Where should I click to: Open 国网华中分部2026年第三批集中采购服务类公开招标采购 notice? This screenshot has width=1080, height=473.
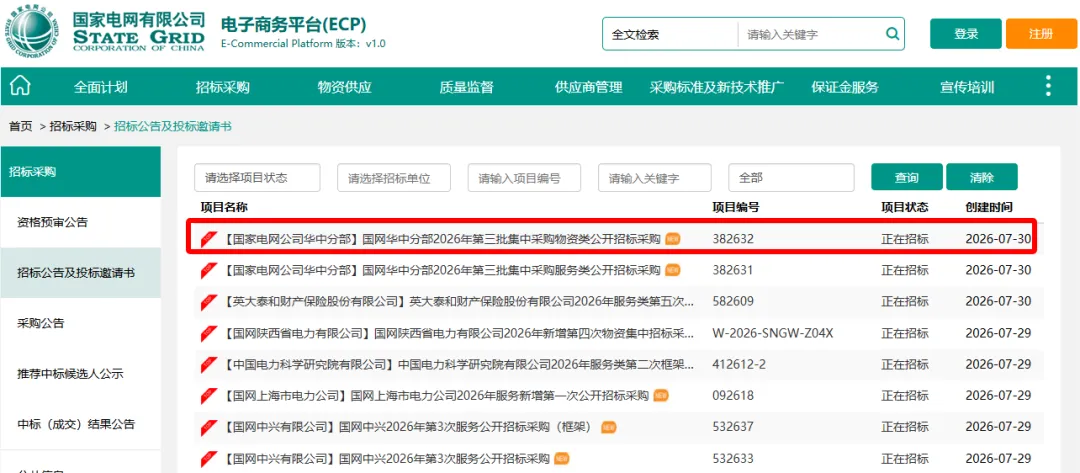point(442,270)
